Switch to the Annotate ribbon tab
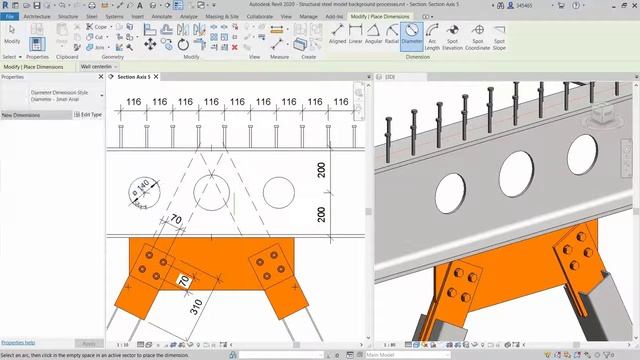Viewport: 640px width, 360px height. point(162,16)
